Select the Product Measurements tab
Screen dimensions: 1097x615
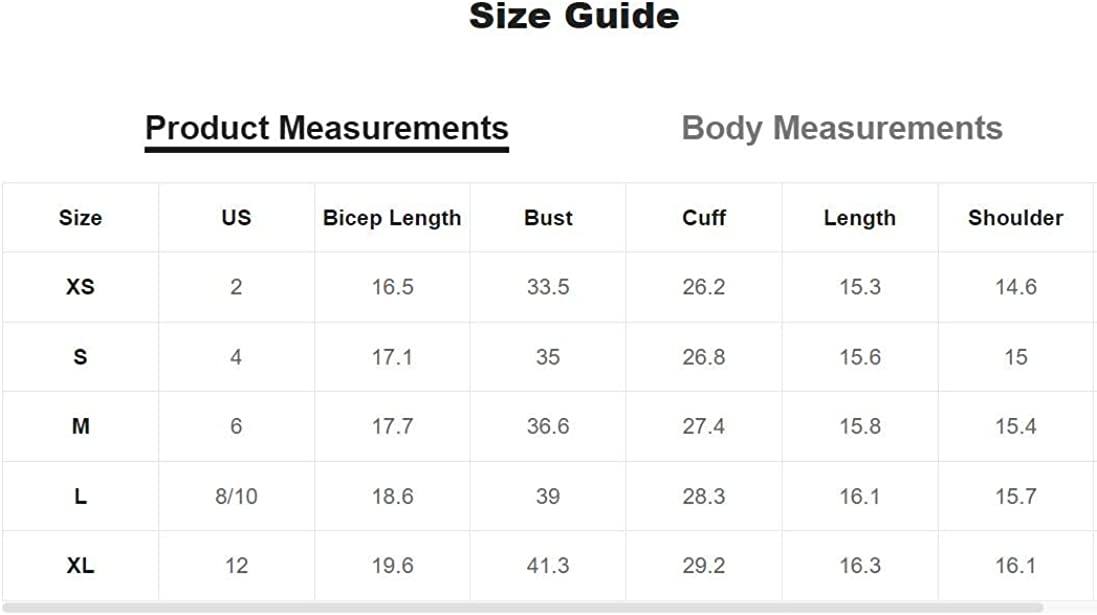click(x=326, y=129)
